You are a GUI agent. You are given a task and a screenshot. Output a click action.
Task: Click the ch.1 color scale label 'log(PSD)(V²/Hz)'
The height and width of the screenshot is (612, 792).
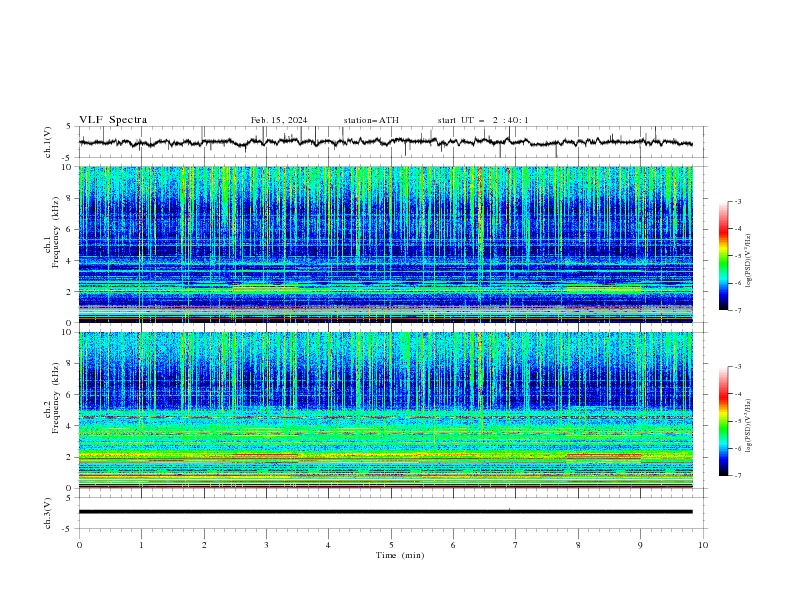748,261
